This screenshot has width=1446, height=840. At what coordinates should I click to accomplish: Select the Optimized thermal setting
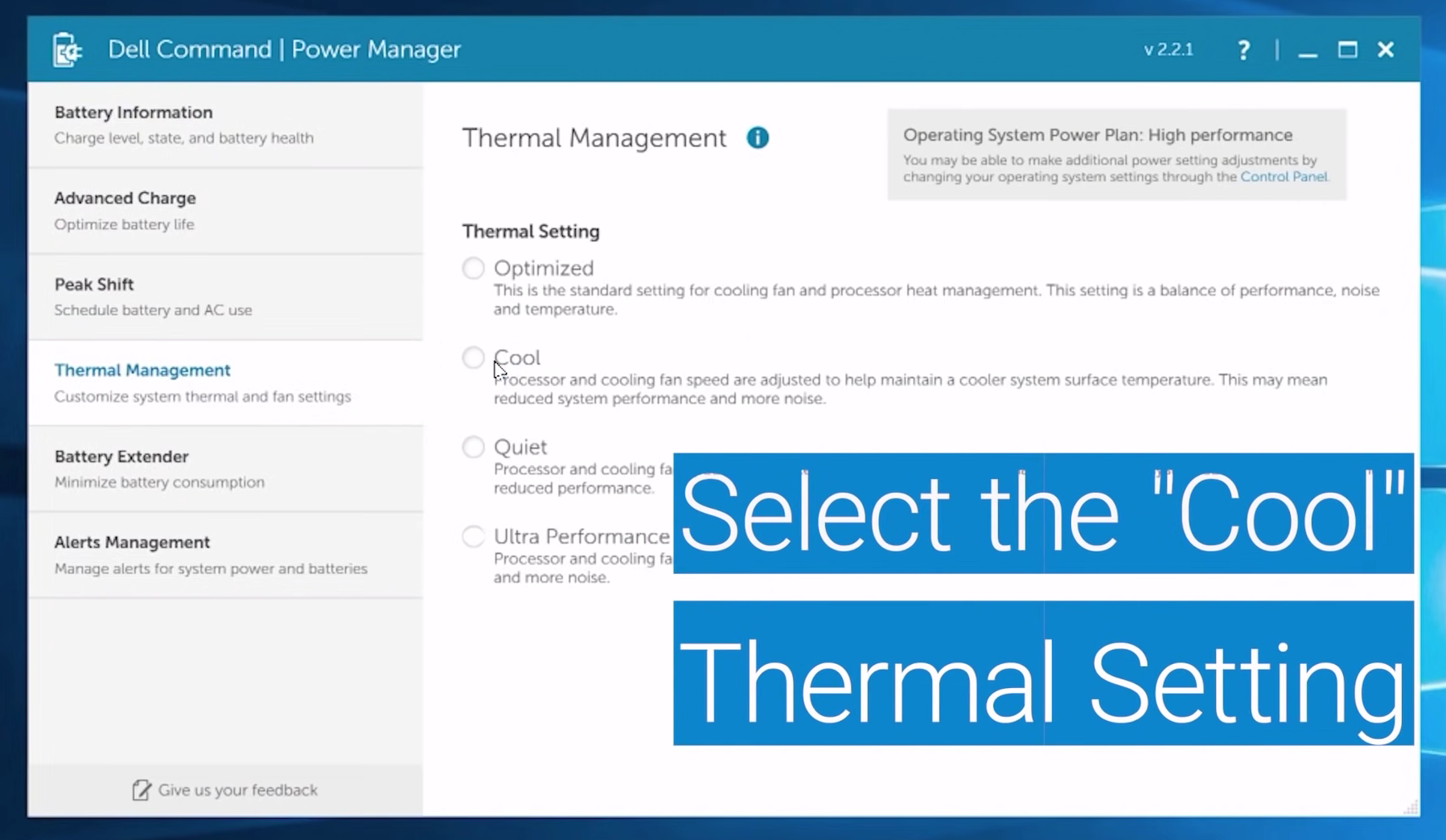pyautogui.click(x=474, y=268)
